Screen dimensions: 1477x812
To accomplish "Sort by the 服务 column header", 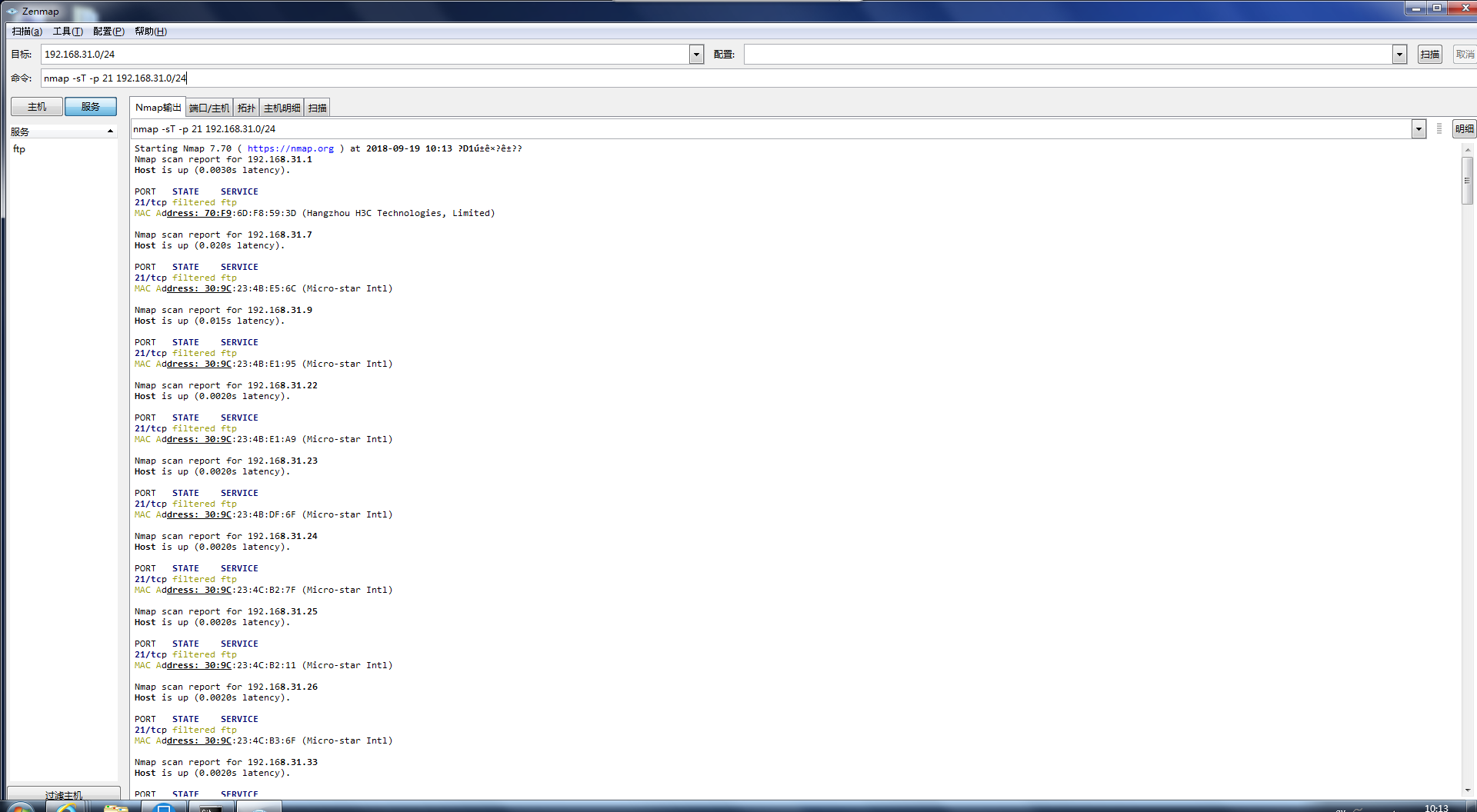I will 62,131.
